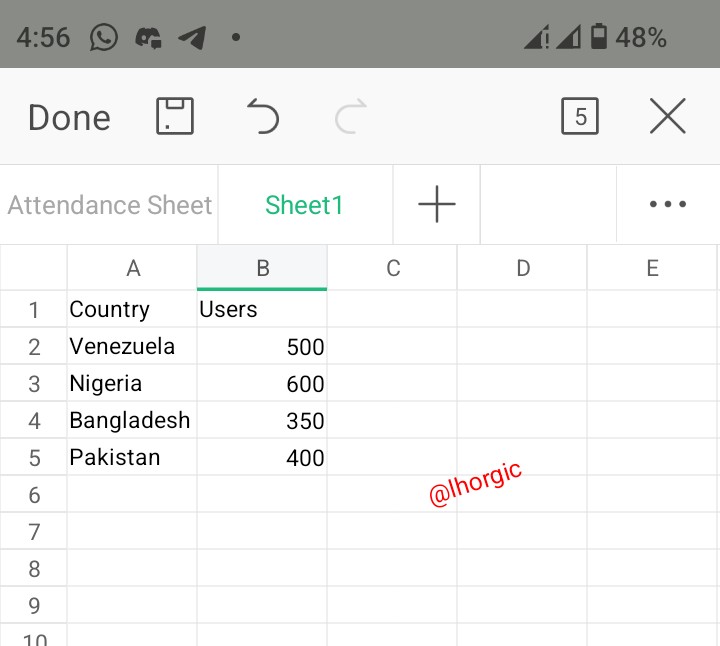Select the cell containing Pakistan
This screenshot has width=720, height=646.
[x=132, y=458]
